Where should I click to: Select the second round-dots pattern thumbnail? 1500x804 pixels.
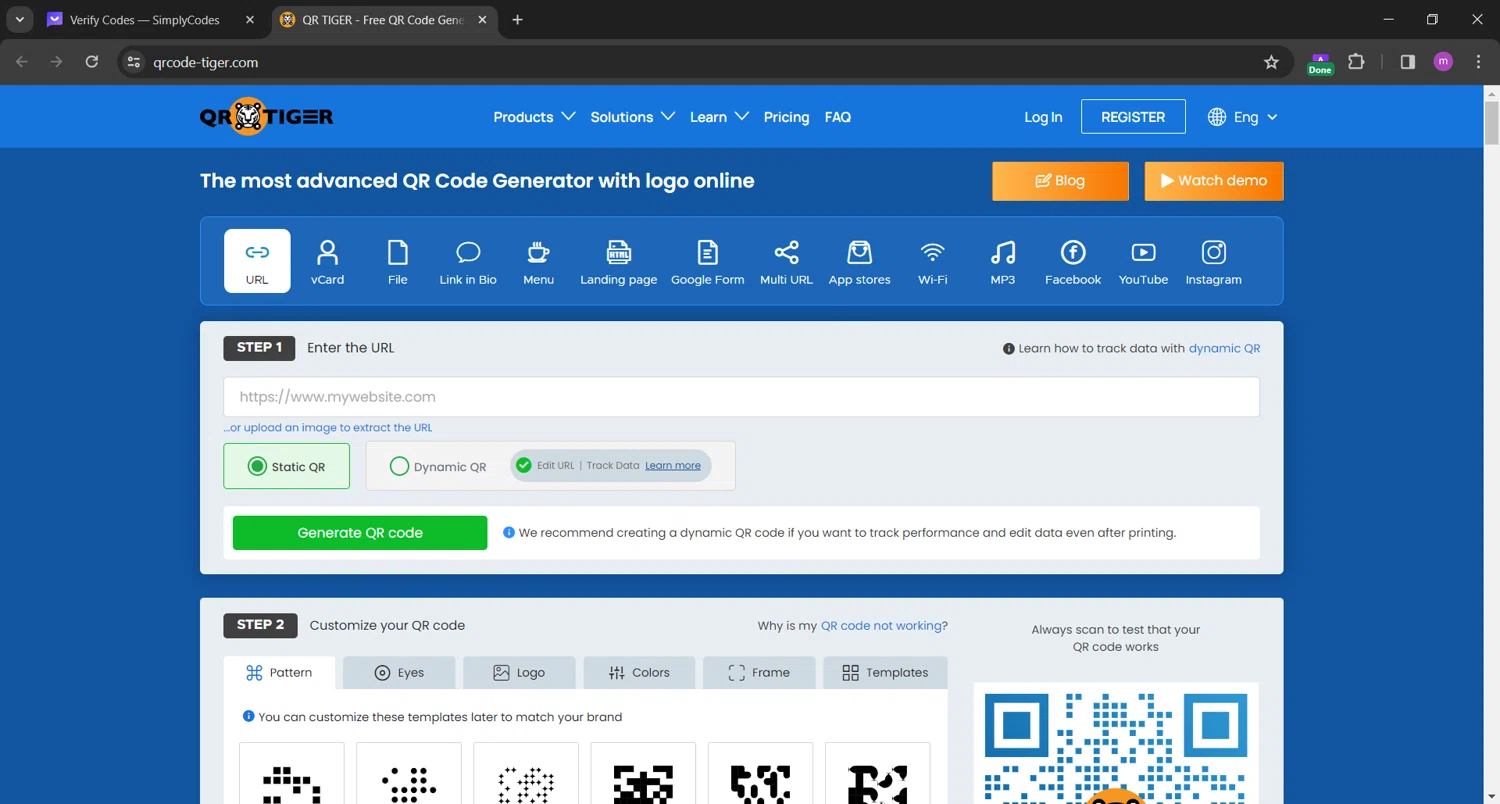(x=409, y=774)
